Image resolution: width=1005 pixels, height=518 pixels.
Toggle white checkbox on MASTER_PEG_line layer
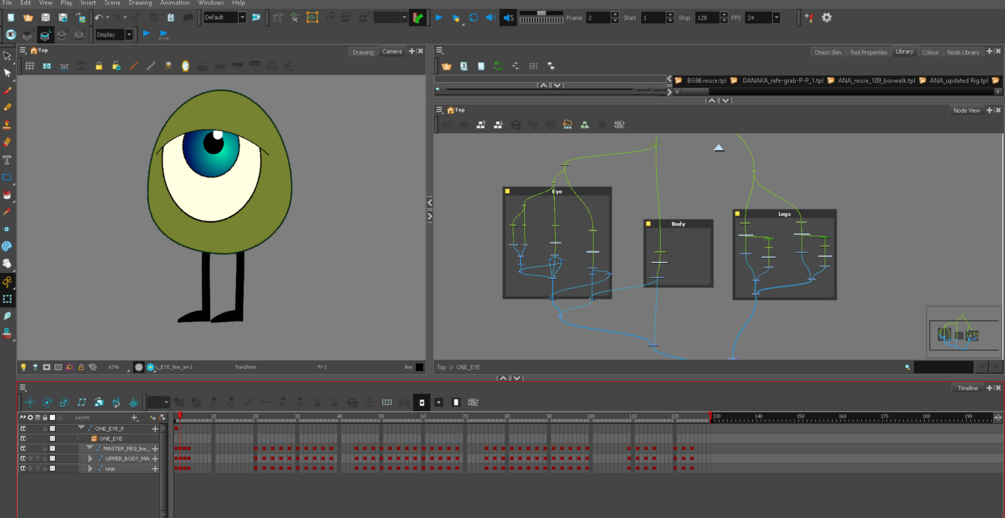[53, 449]
